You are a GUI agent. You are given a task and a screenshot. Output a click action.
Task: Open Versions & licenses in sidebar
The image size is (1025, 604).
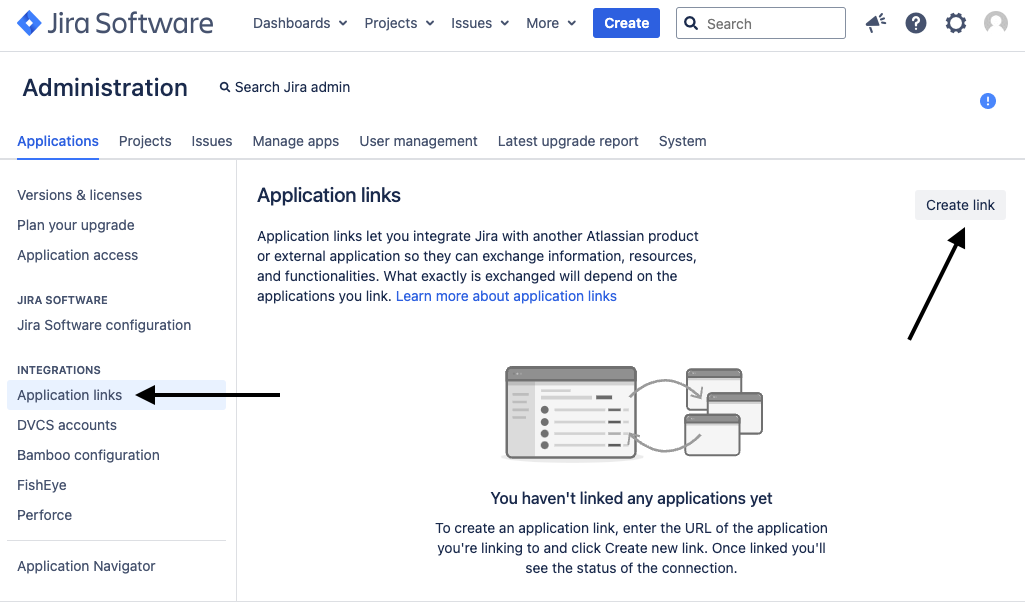click(x=79, y=195)
